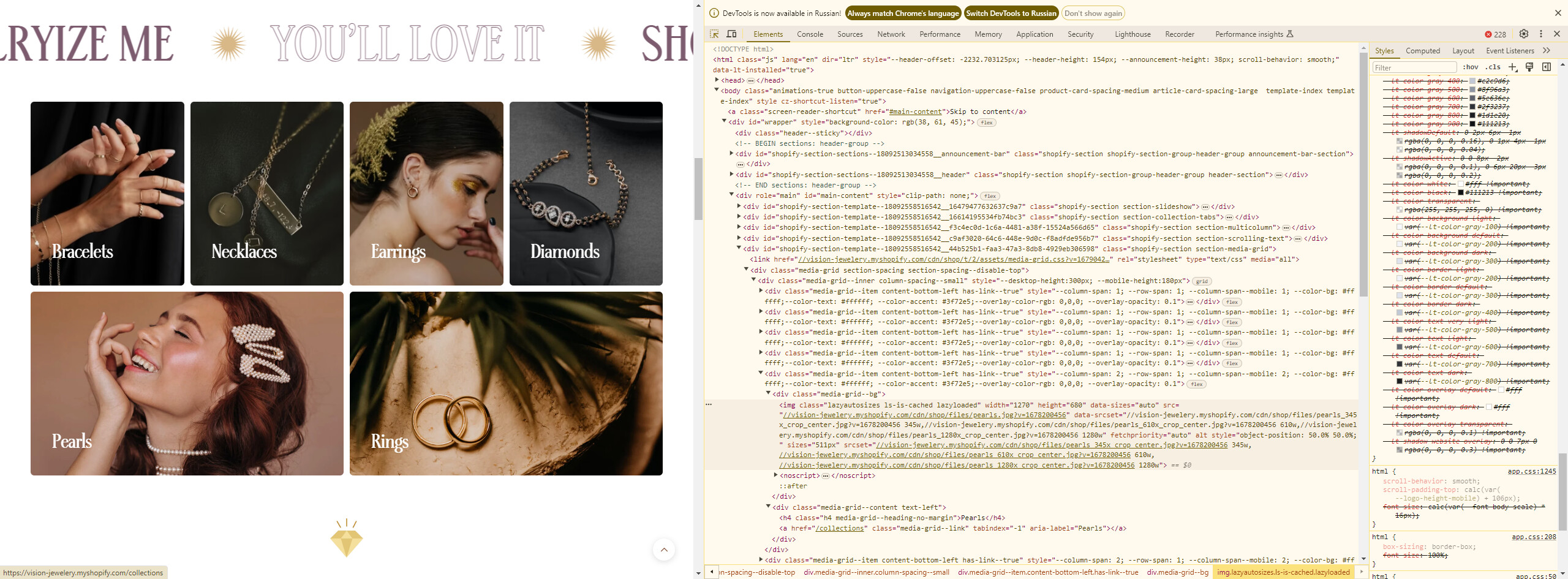Viewport: 1568px width, 579px height.
Task: Click the 'Don't show again' button
Action: pyautogui.click(x=1093, y=13)
